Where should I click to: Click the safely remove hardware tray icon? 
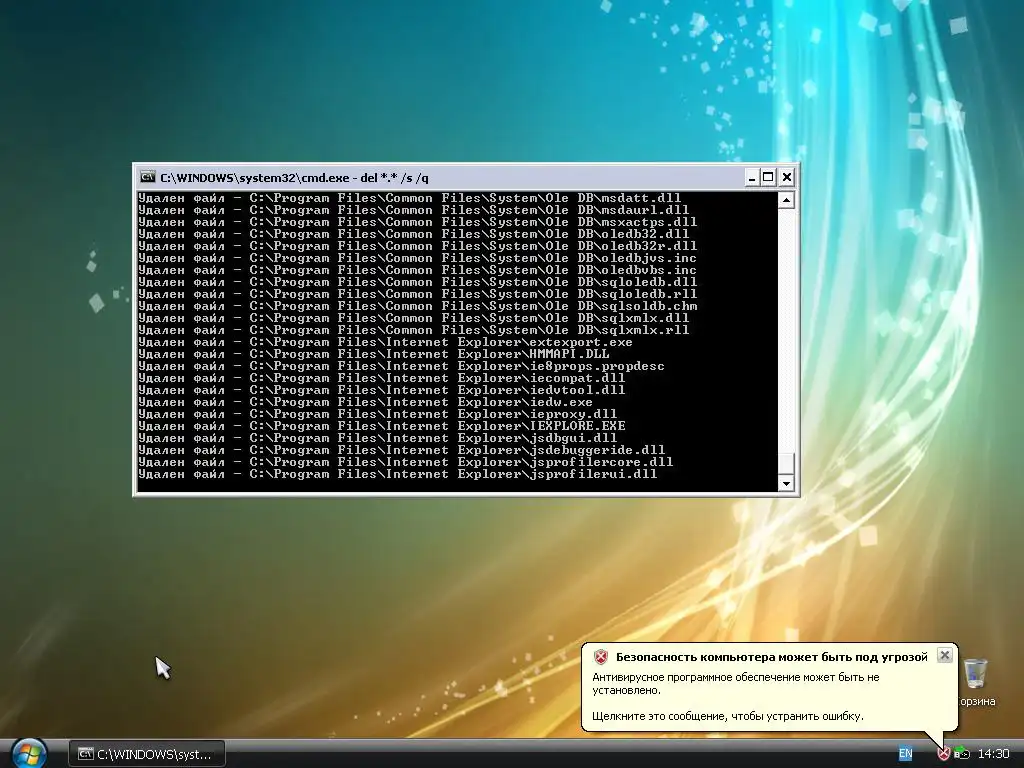[961, 754]
